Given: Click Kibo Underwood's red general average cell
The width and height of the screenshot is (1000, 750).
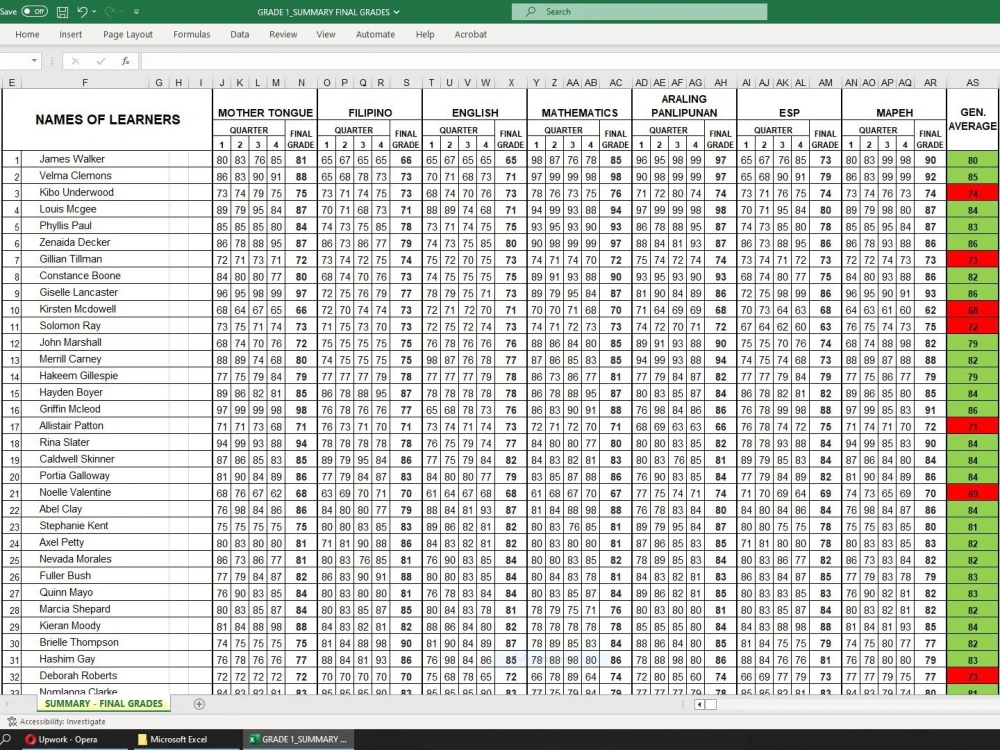Looking at the screenshot, I should (x=973, y=193).
